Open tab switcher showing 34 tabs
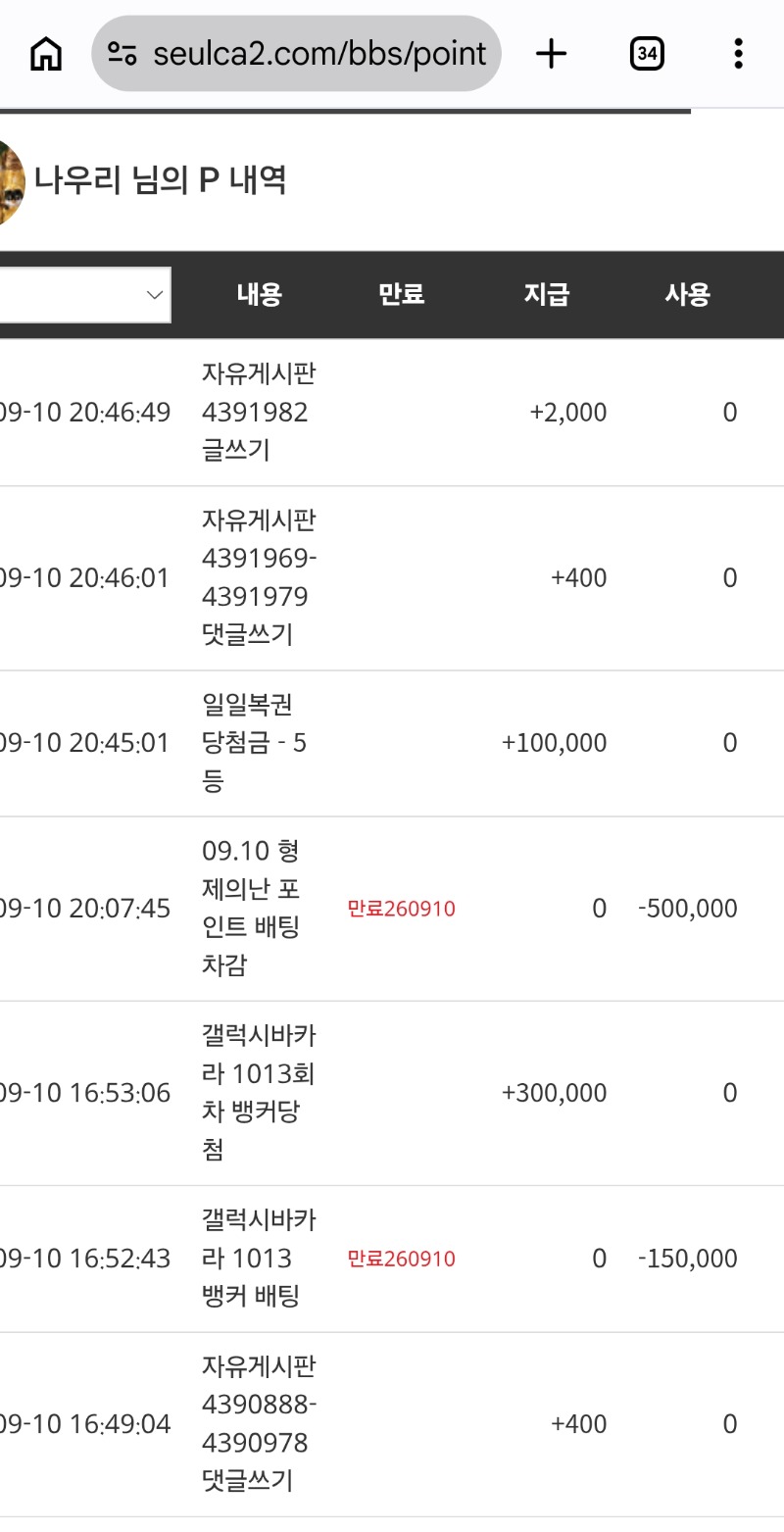Screen dimensions: 784x1532 tap(647, 54)
